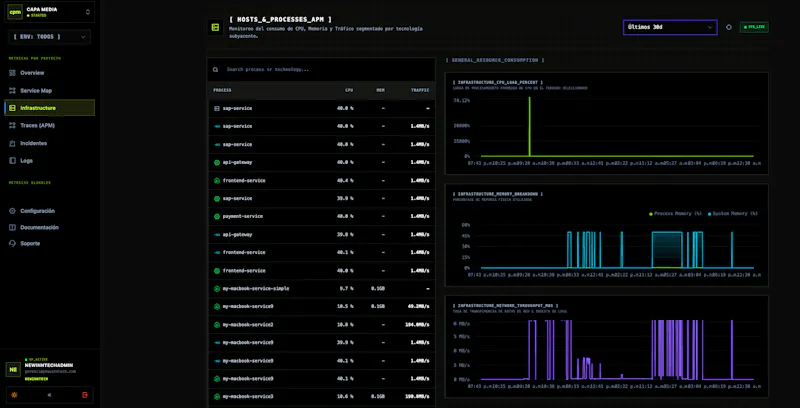
Task: Click the 10.5 % CPU value
Action: pyautogui.click(x=345, y=307)
